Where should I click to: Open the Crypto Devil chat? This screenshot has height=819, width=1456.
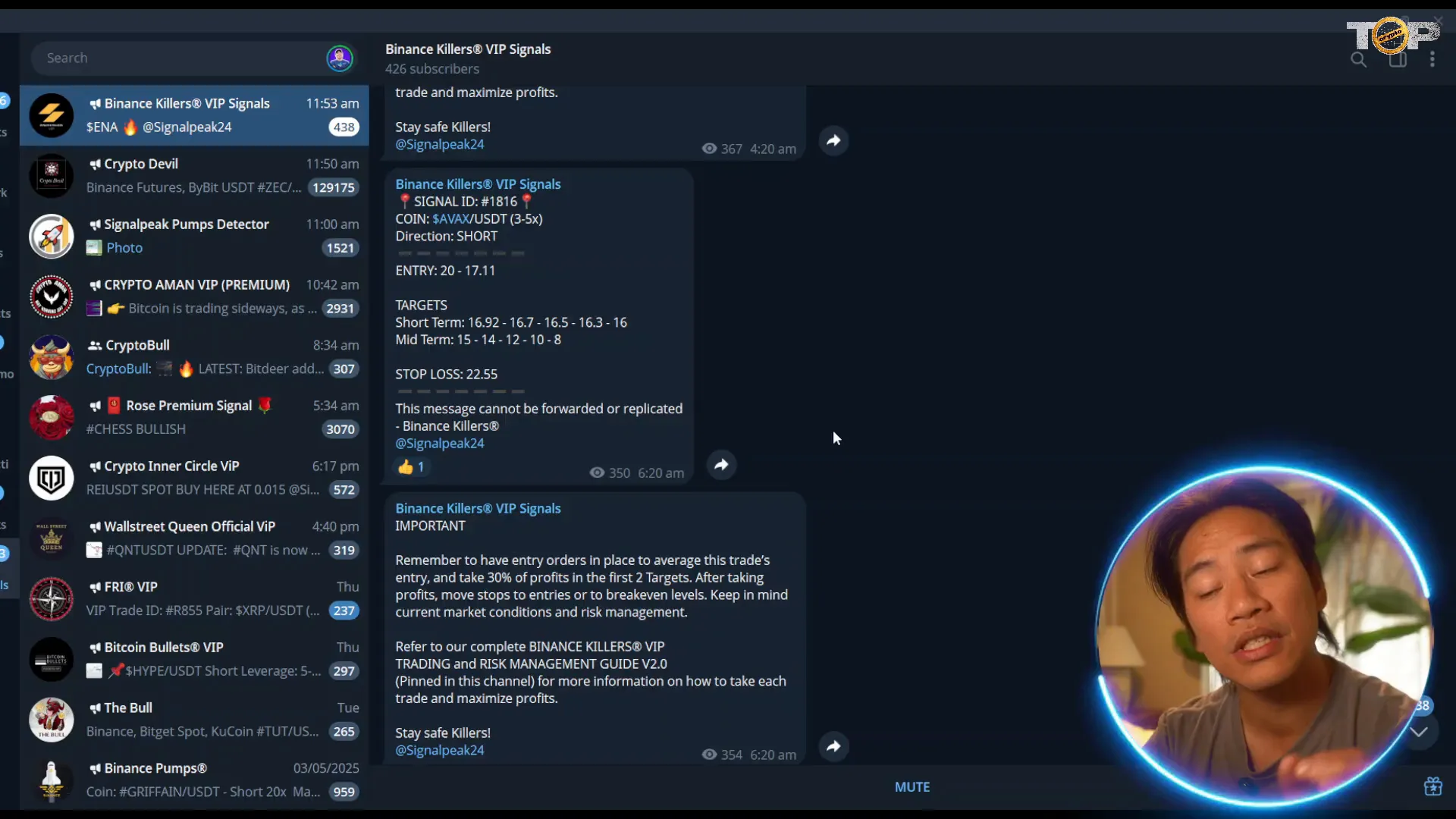pos(194,176)
